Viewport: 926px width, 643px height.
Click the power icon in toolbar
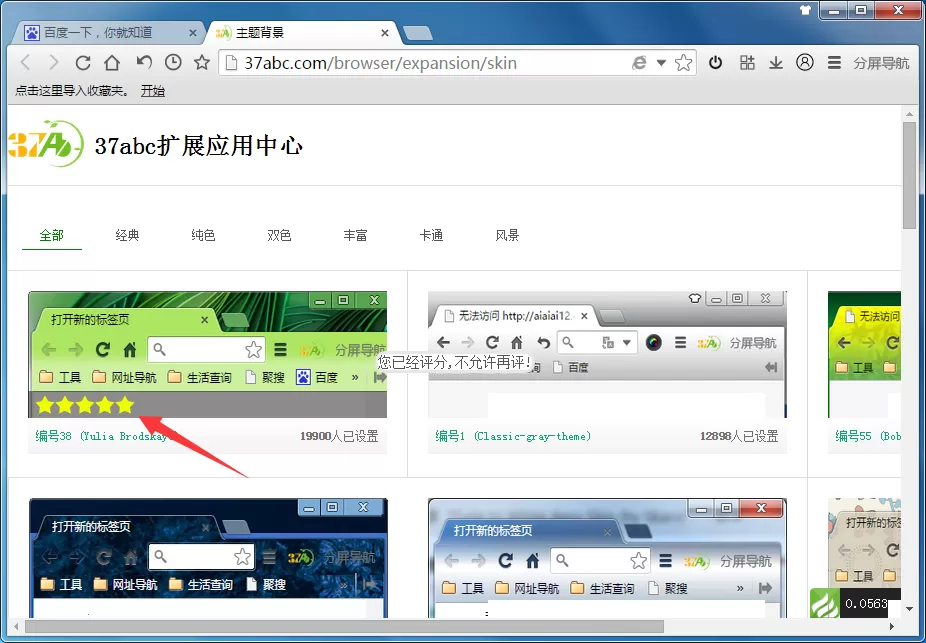click(x=716, y=62)
